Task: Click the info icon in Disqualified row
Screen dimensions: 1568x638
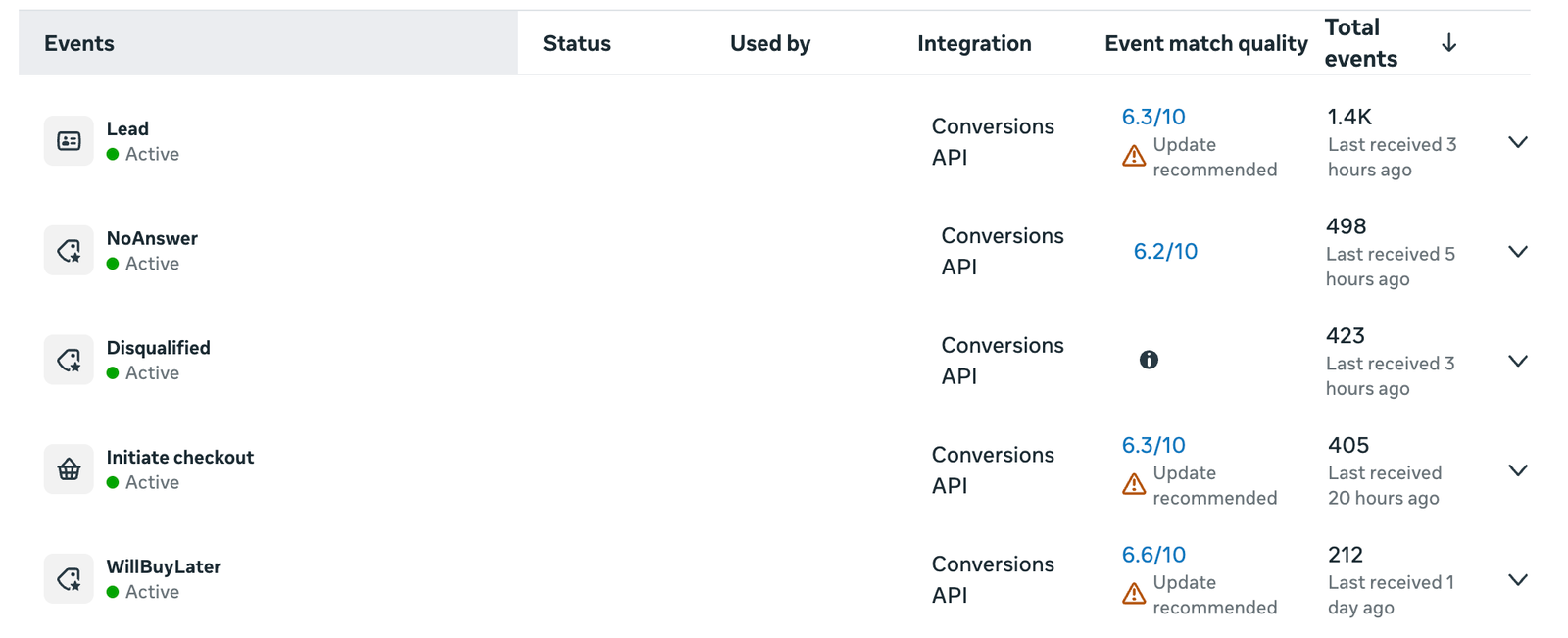Action: [1149, 360]
